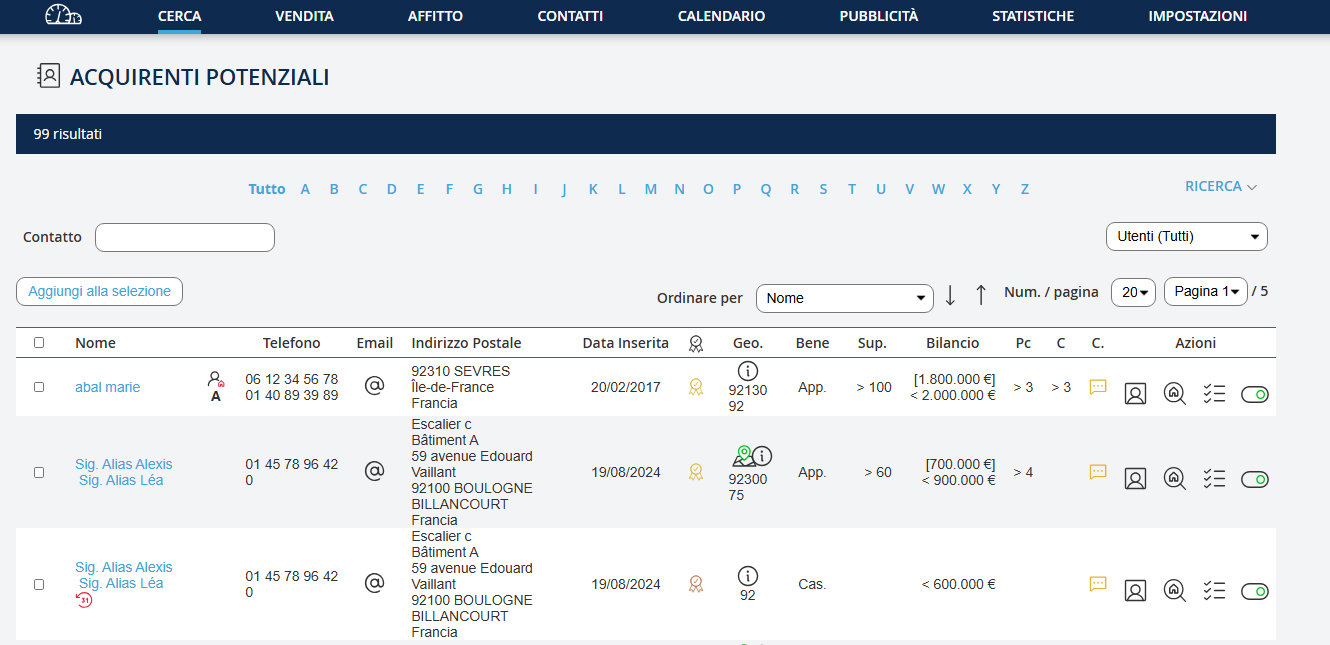Click the descending sort arrow
Viewport: 1330px width, 645px height.
[950, 295]
